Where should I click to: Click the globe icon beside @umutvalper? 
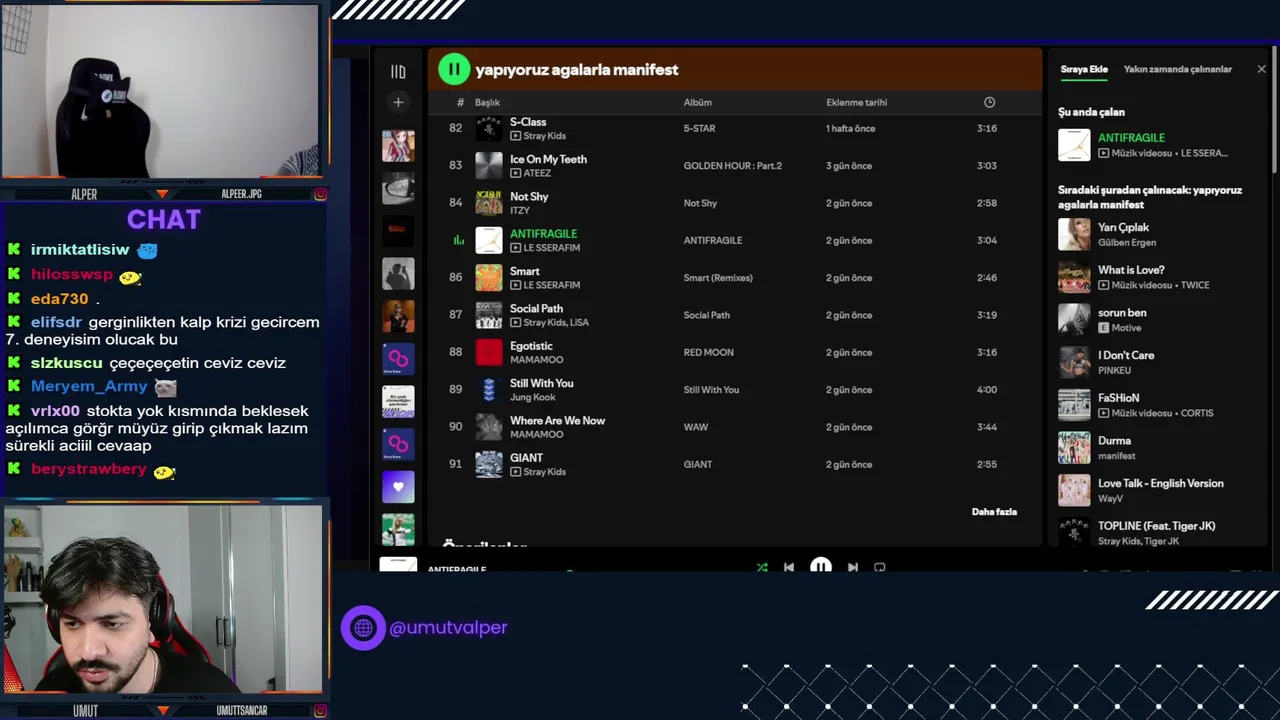click(x=363, y=628)
